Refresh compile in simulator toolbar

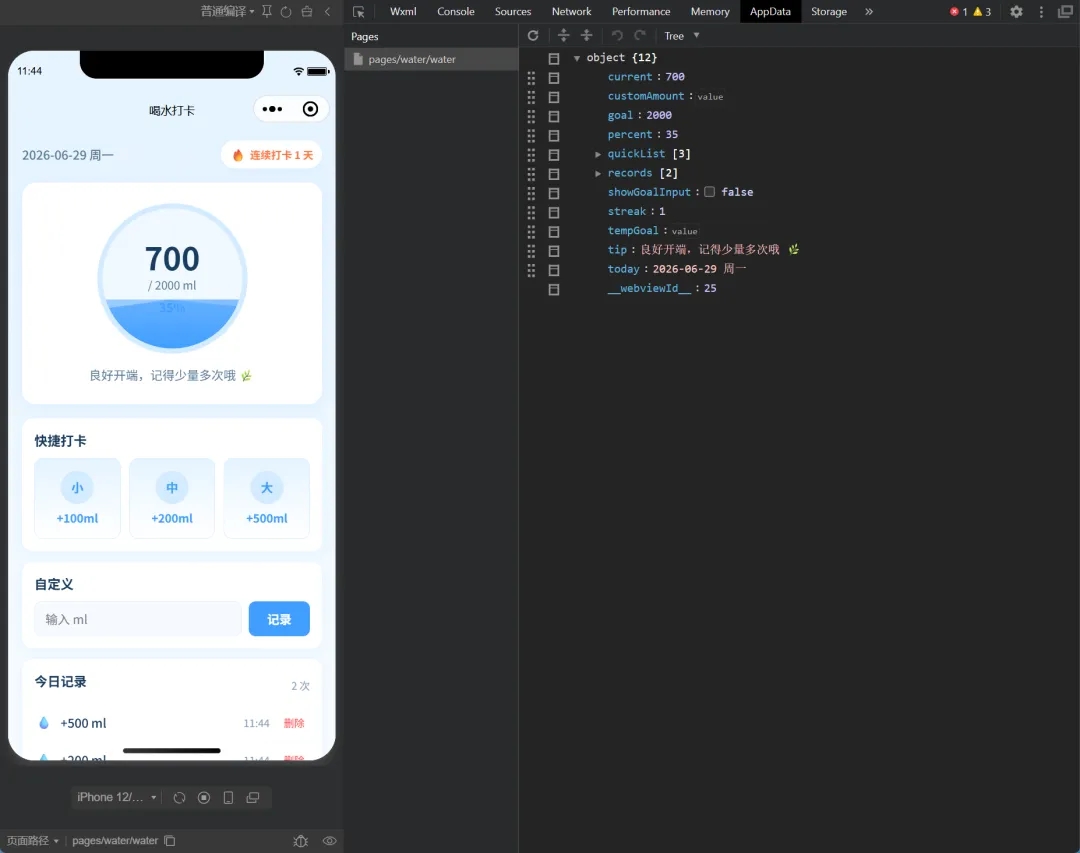click(286, 12)
